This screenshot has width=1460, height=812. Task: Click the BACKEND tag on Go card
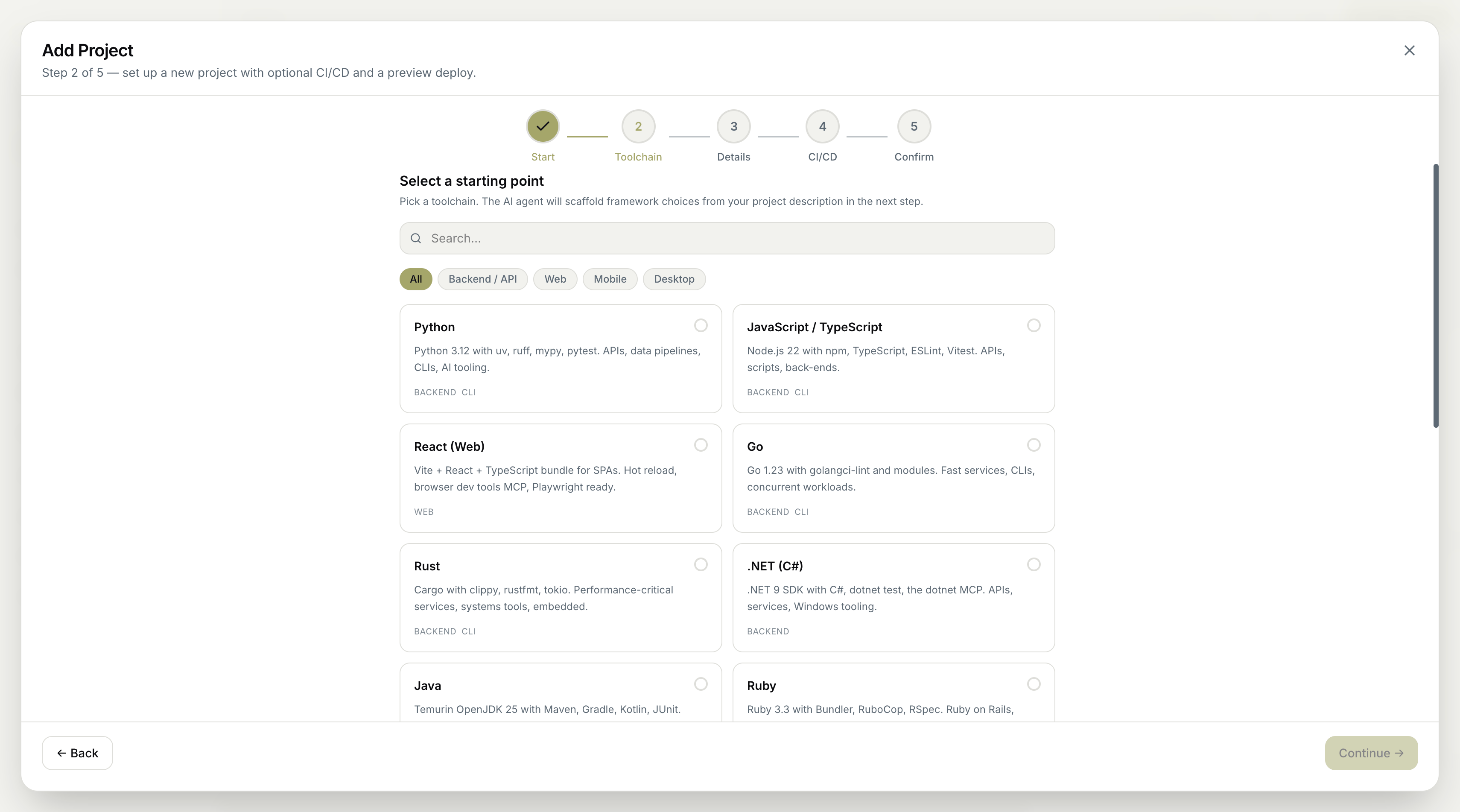(768, 512)
